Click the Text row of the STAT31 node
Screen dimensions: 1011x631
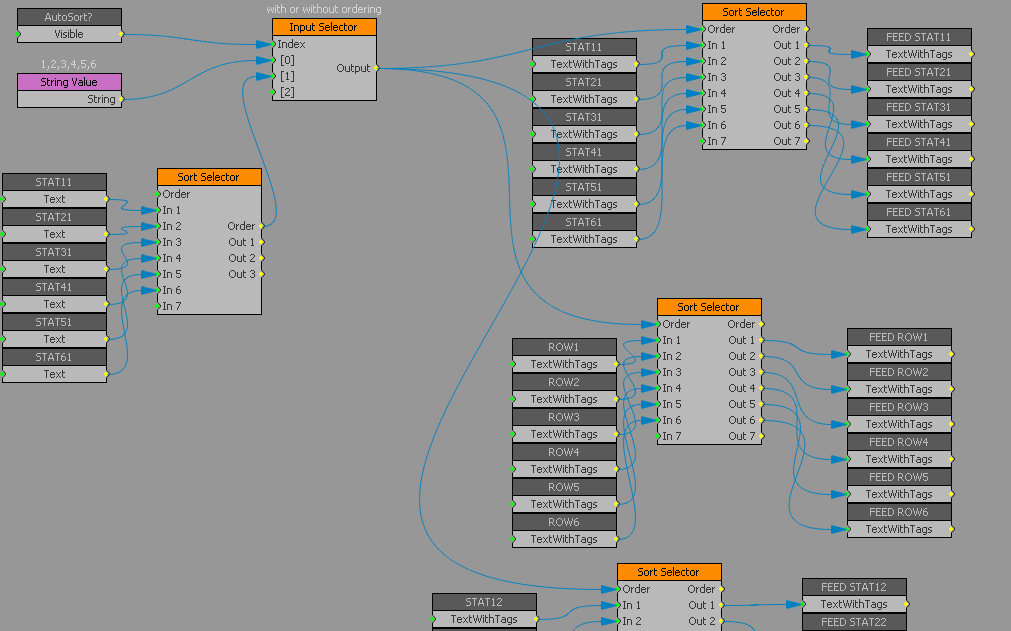coord(54,269)
